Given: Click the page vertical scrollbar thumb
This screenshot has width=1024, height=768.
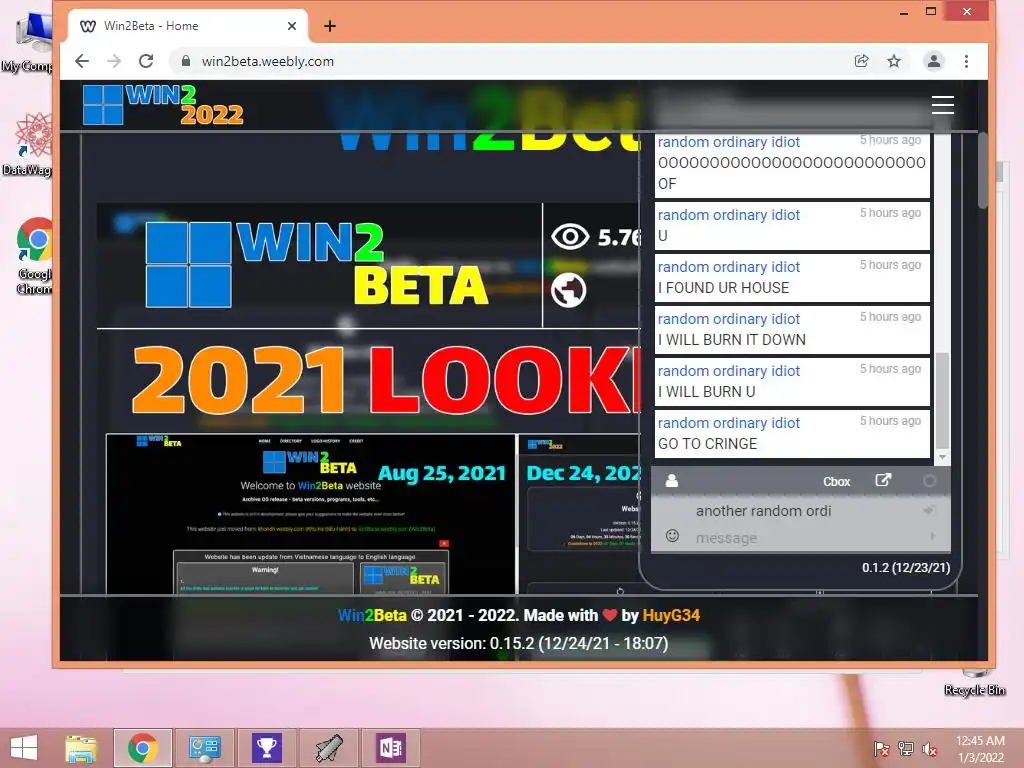Looking at the screenshot, I should click(x=983, y=171).
